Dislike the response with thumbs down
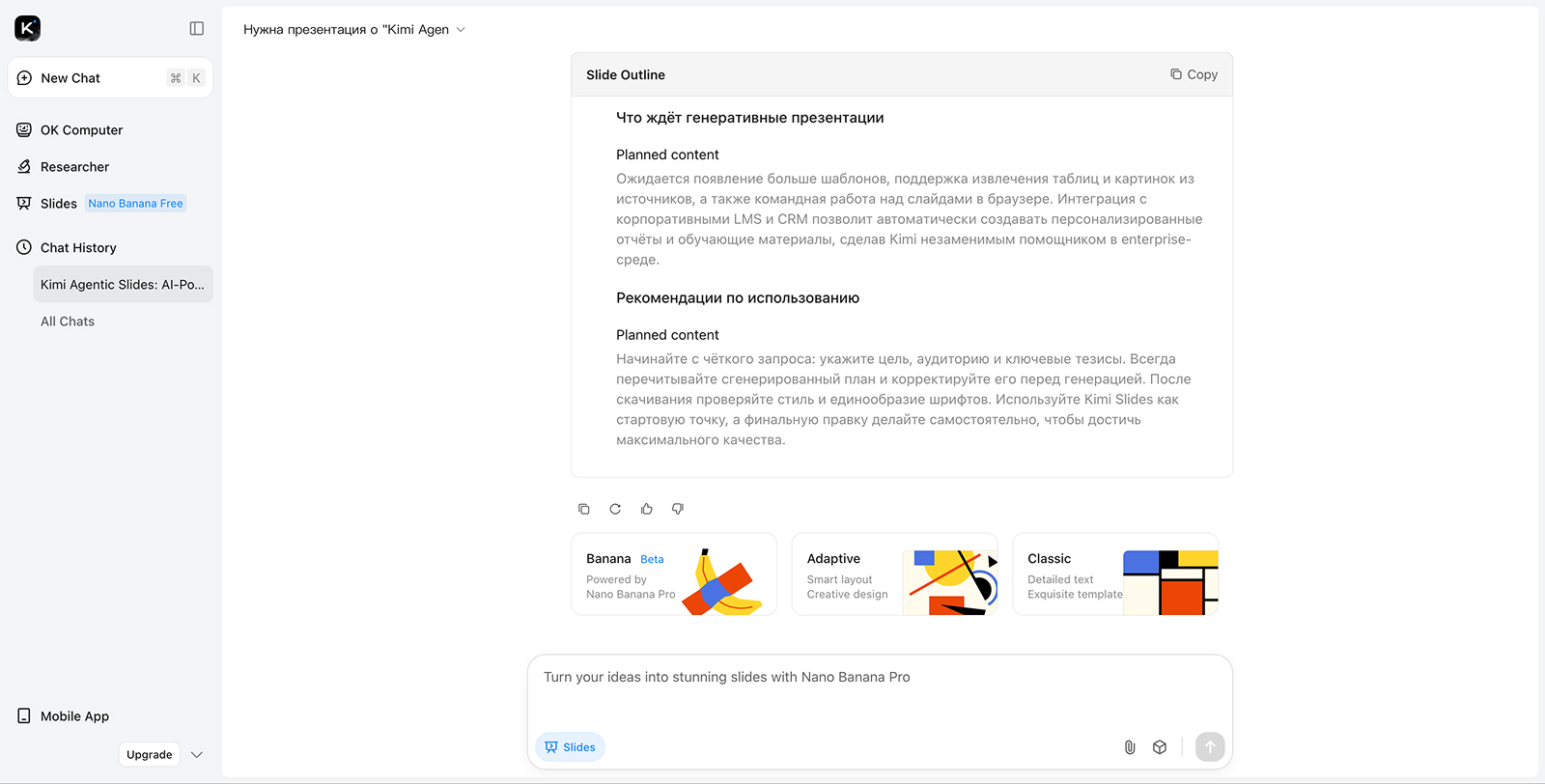The width and height of the screenshot is (1545, 784). [678, 509]
